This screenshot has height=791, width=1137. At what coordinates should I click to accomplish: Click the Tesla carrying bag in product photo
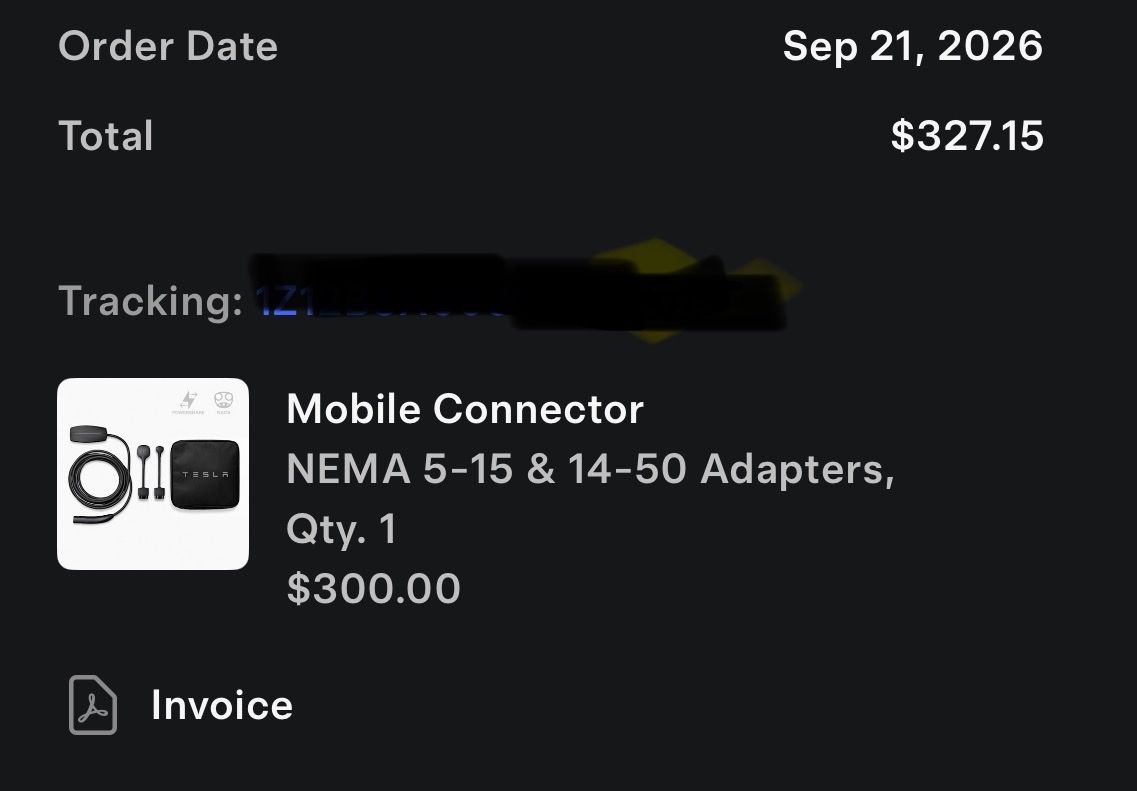(x=205, y=474)
